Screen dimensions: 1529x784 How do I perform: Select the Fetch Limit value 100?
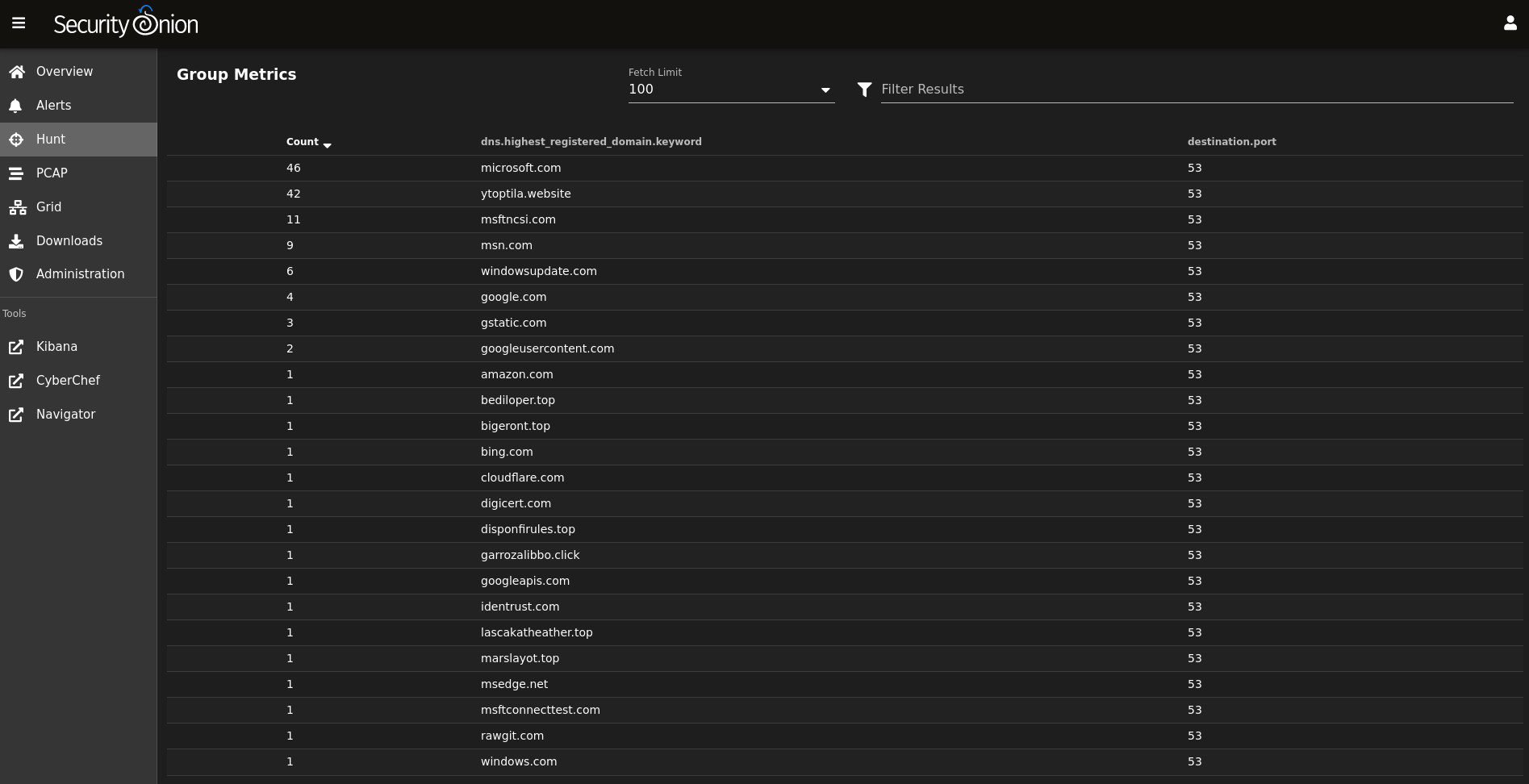pyautogui.click(x=641, y=90)
